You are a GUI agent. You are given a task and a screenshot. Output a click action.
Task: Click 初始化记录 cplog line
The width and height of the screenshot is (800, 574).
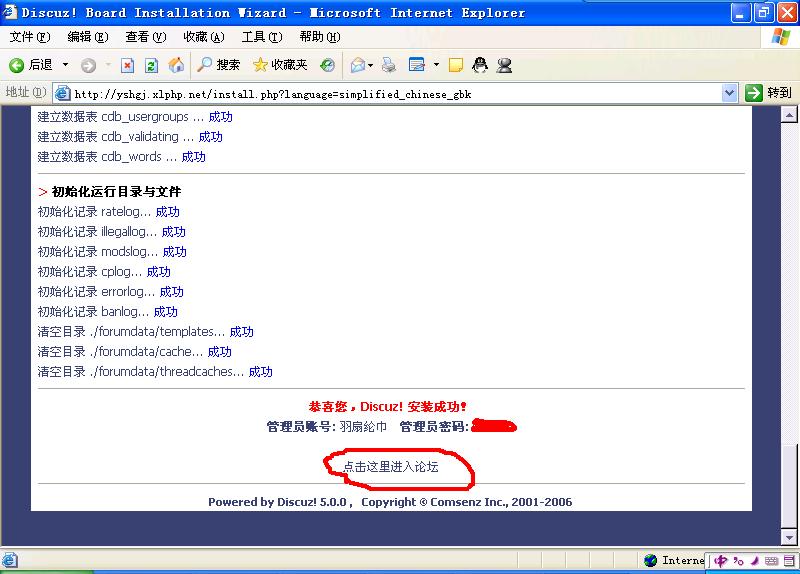(104, 271)
